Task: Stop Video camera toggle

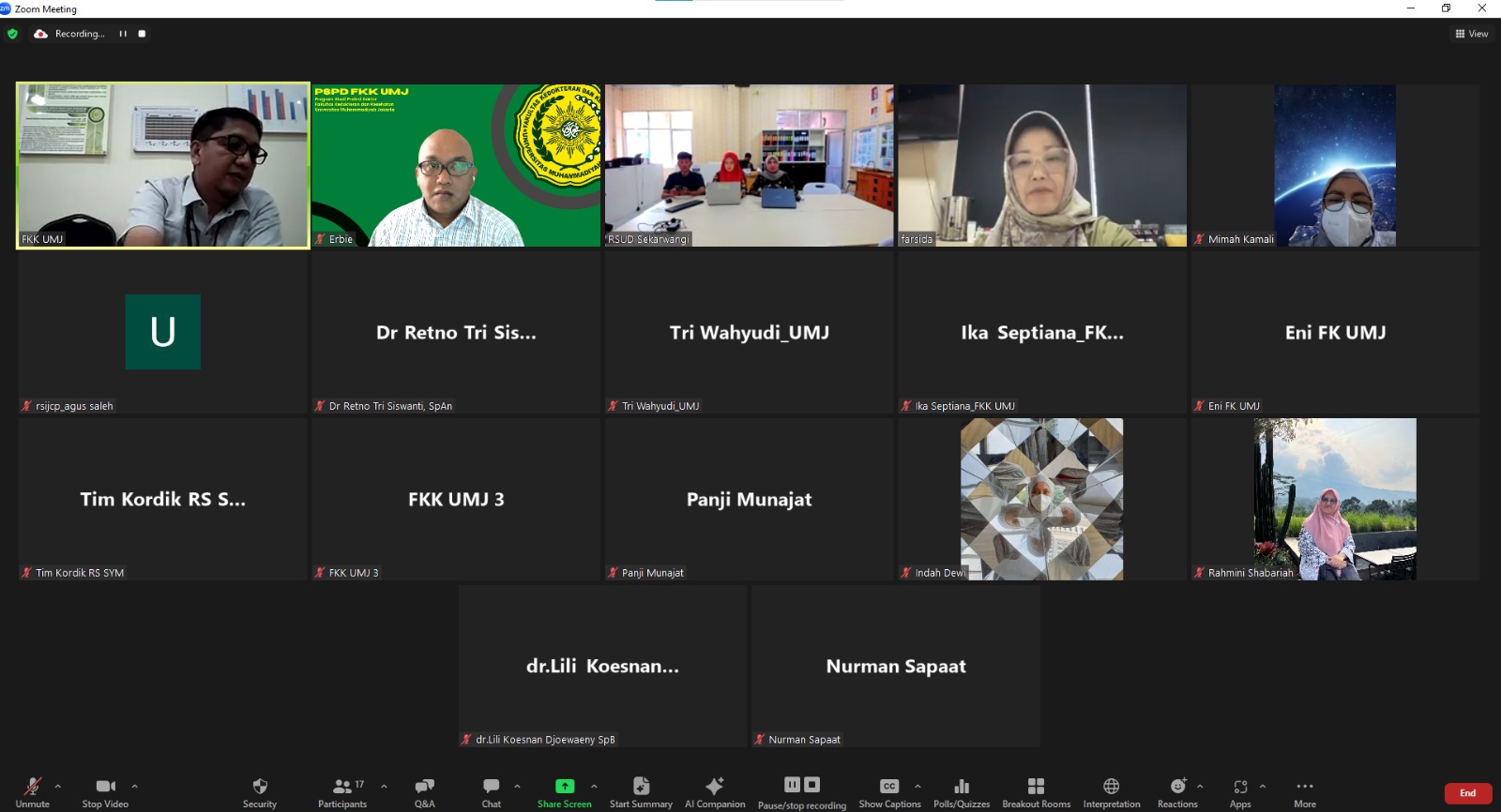Action: point(105,792)
